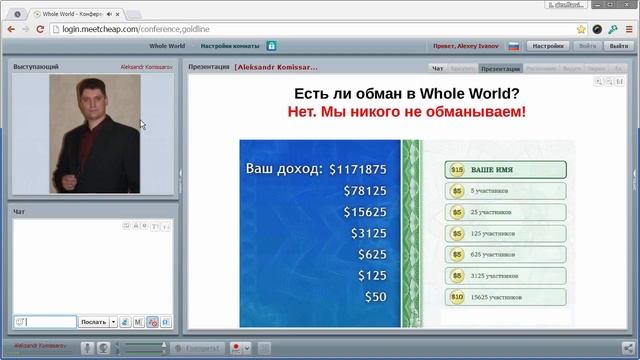Click the Настройки button

pyautogui.click(x=548, y=46)
